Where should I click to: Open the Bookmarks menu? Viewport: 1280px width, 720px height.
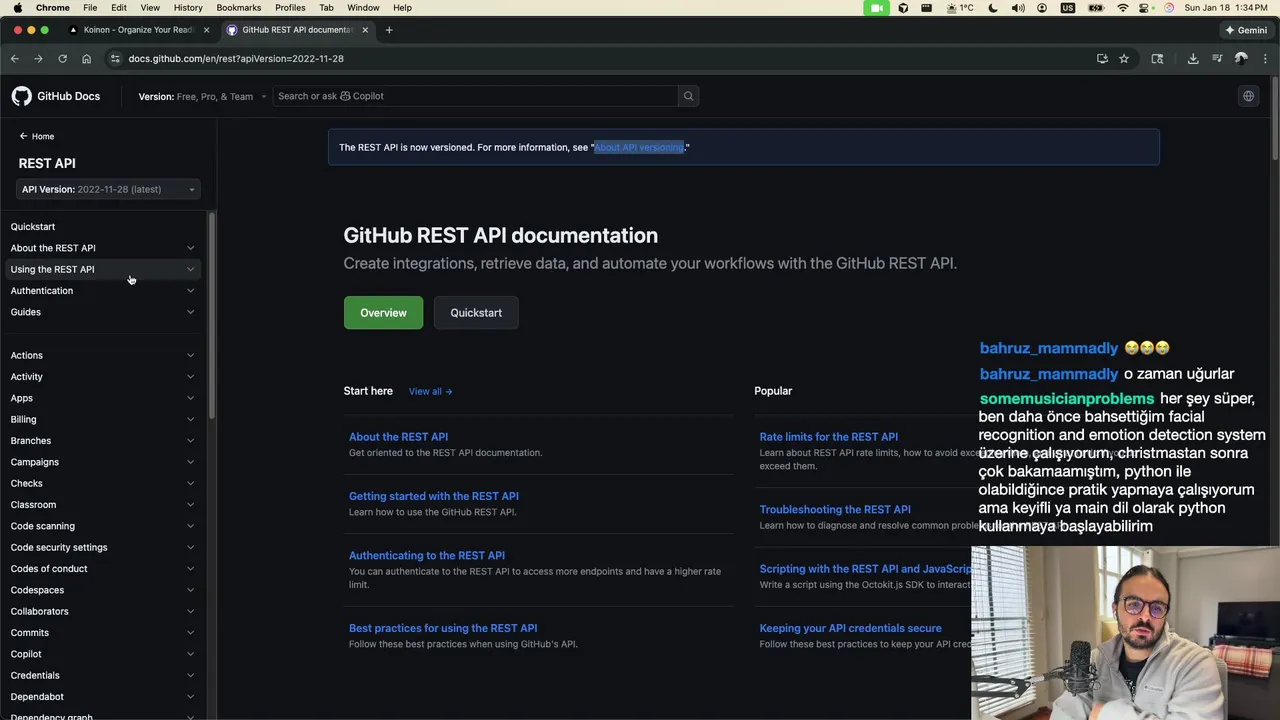point(238,8)
